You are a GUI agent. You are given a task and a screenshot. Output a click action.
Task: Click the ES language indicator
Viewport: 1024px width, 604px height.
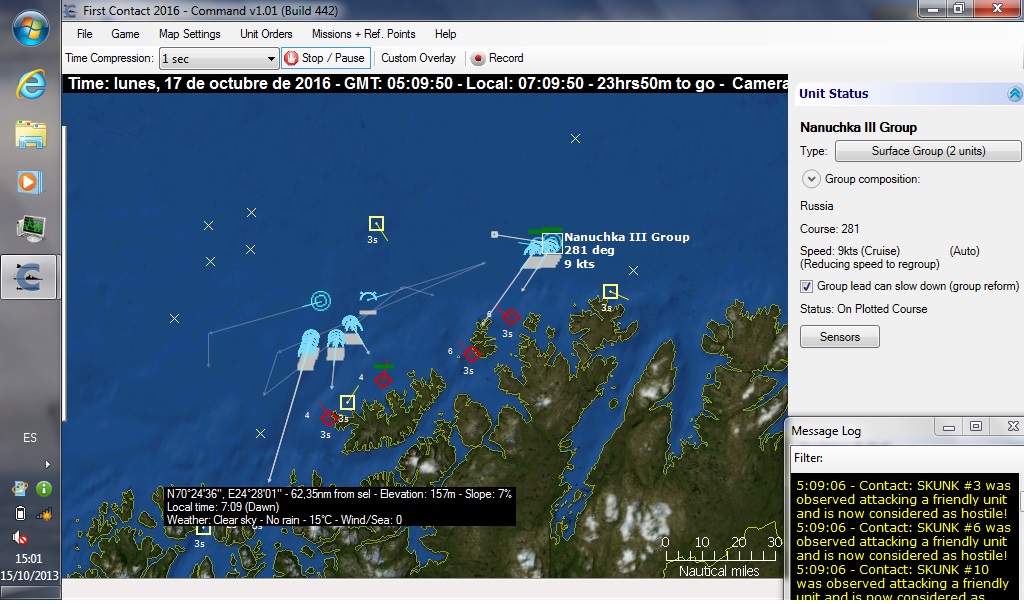[x=30, y=437]
